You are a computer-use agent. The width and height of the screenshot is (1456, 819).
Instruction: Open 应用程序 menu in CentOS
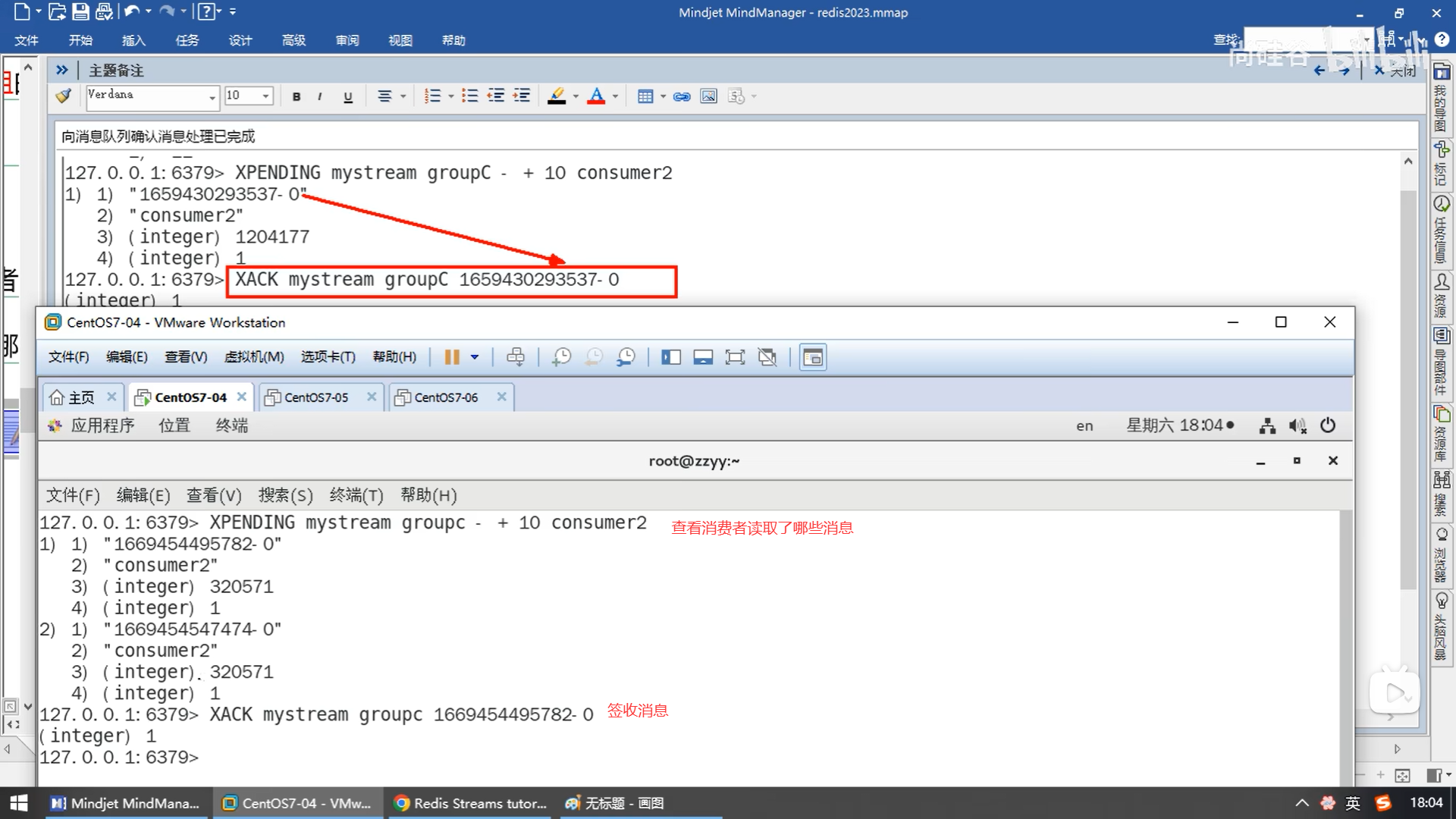click(x=102, y=425)
